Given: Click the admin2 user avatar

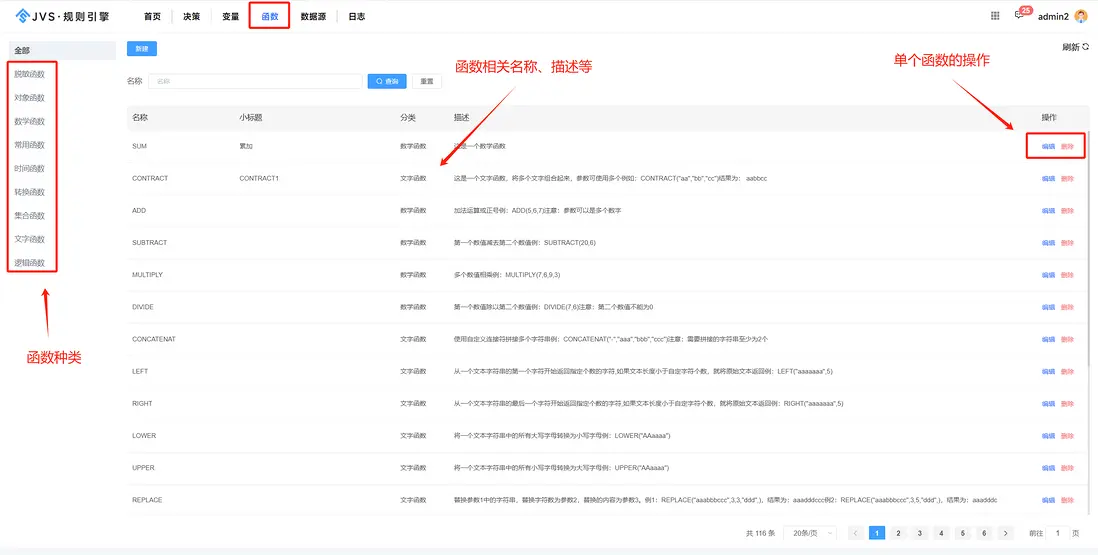Looking at the screenshot, I should (1080, 16).
